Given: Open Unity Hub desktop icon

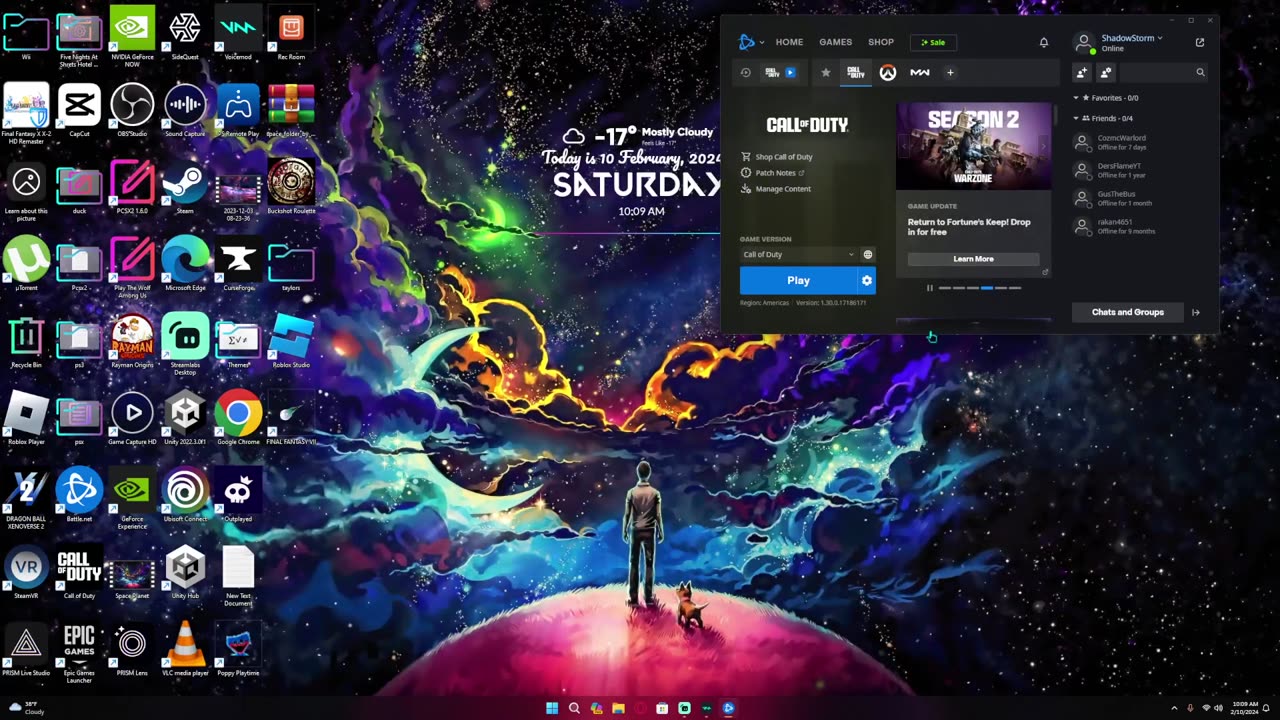Looking at the screenshot, I should 185,573.
